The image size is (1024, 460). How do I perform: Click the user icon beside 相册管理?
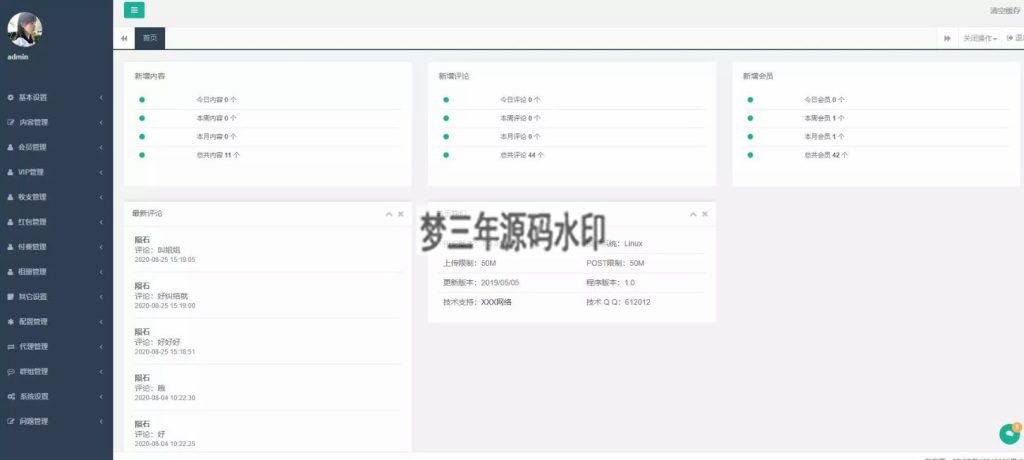coord(10,272)
